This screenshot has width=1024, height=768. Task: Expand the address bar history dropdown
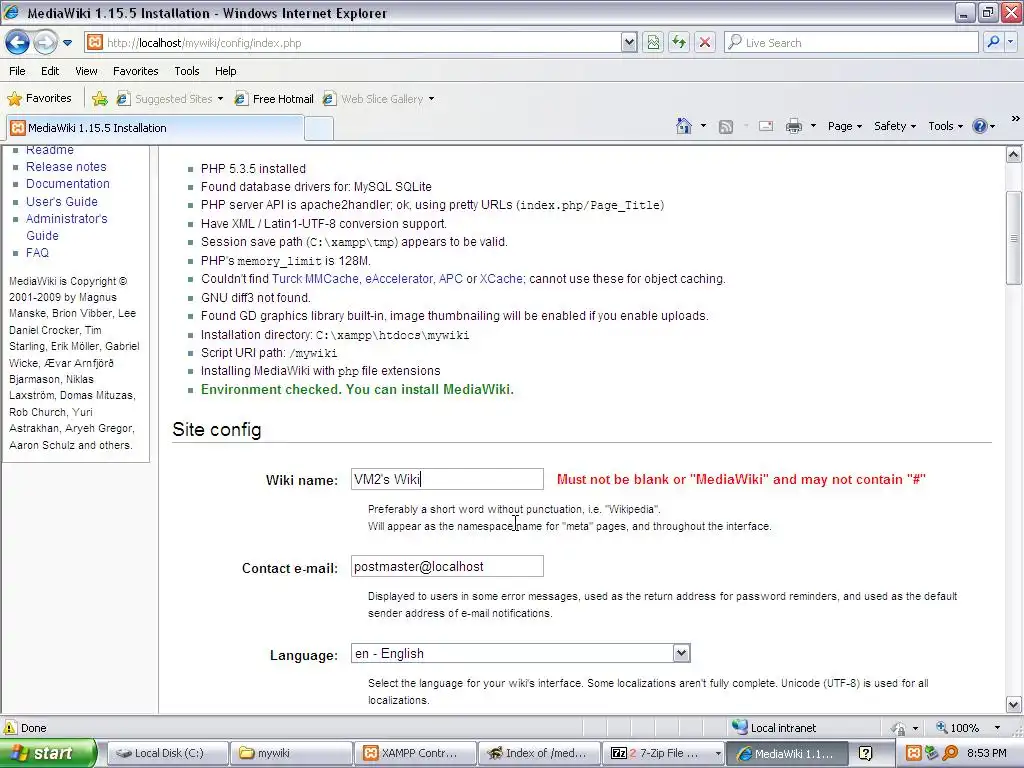(629, 42)
